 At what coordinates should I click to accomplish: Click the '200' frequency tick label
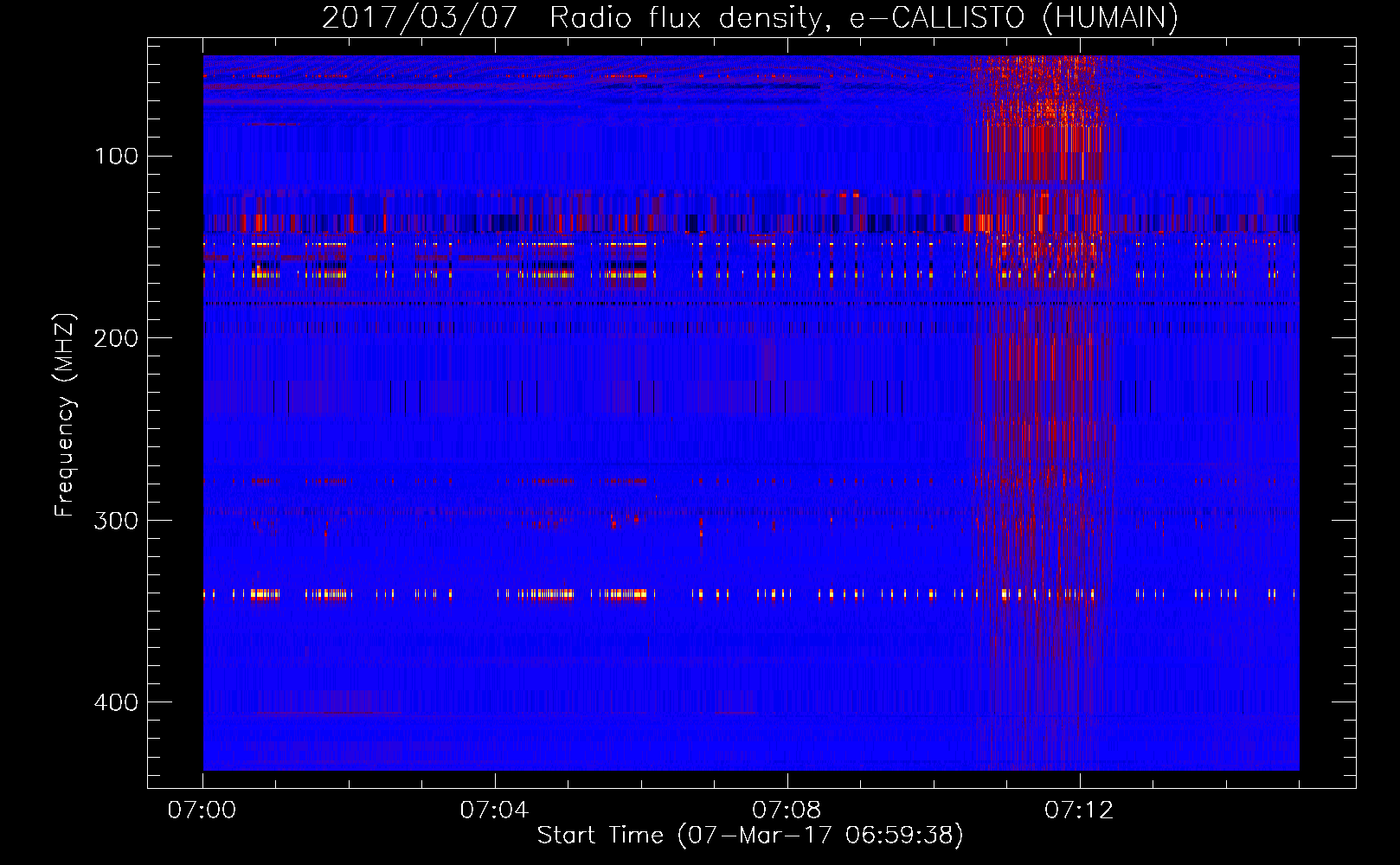pyautogui.click(x=116, y=338)
